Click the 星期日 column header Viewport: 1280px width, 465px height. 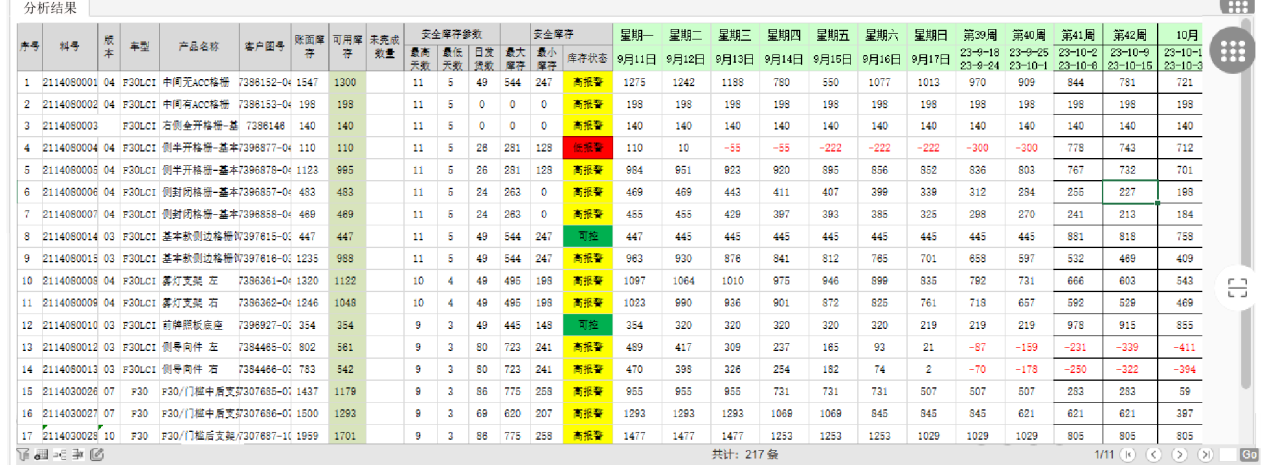click(x=930, y=34)
